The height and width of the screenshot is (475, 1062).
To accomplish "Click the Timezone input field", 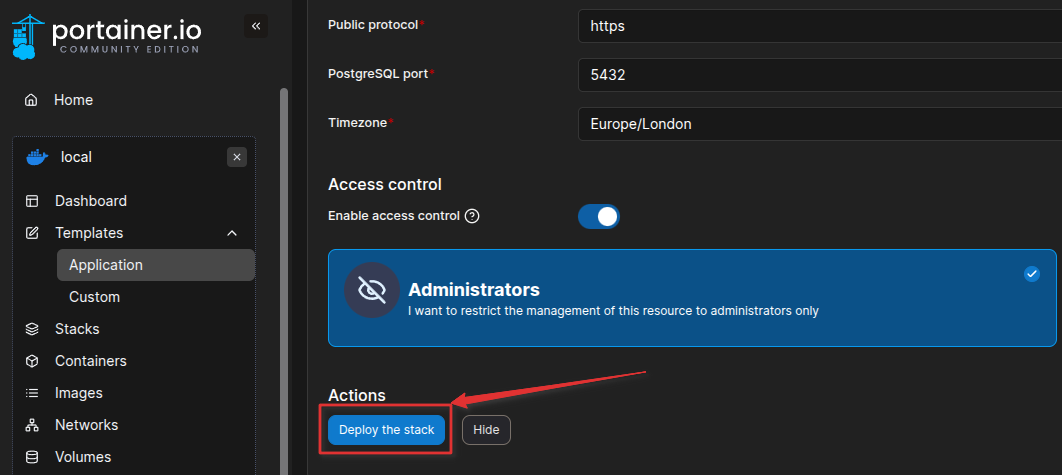I will [x=820, y=124].
